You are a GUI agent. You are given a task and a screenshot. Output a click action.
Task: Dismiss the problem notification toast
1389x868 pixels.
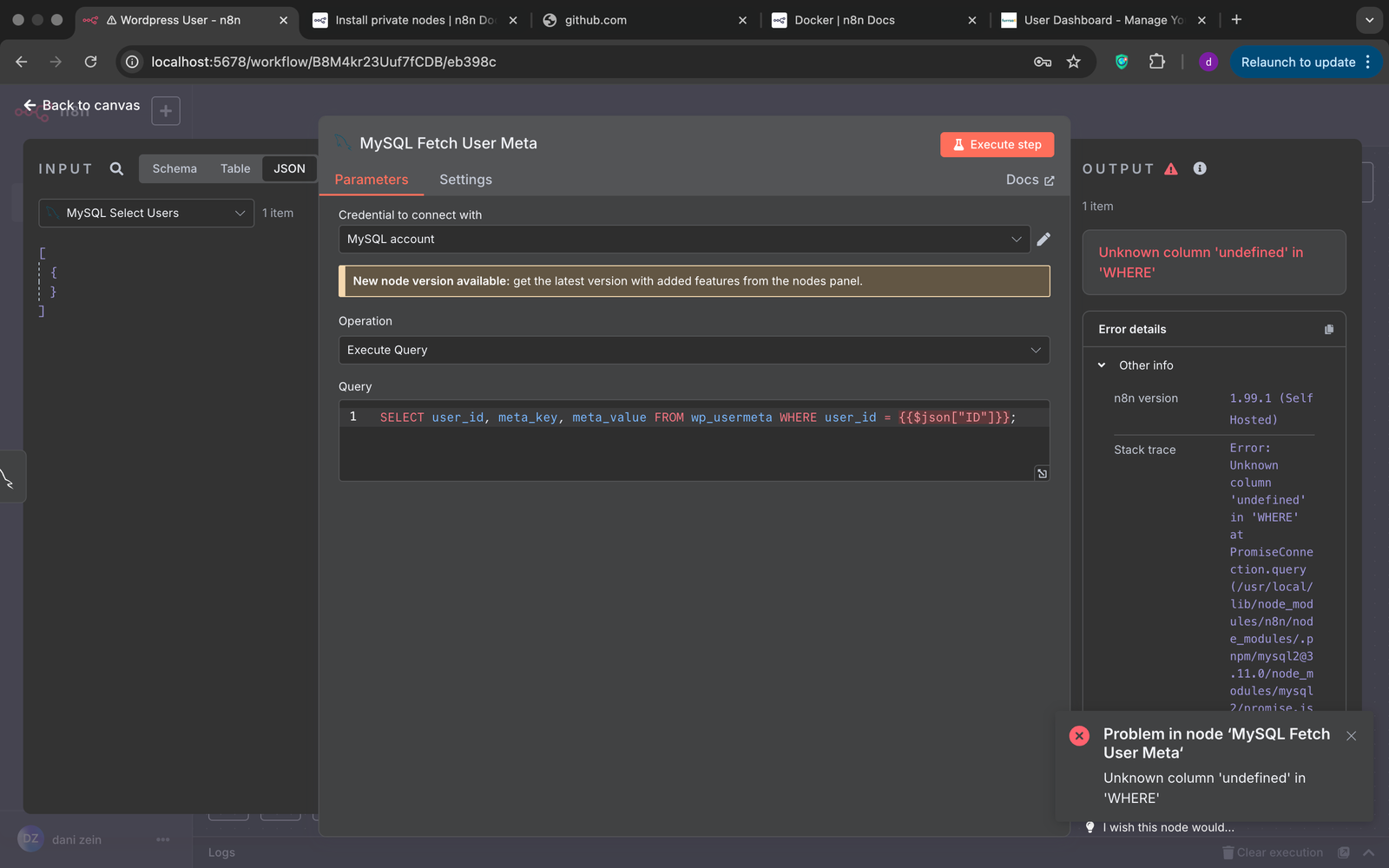pos(1351,736)
